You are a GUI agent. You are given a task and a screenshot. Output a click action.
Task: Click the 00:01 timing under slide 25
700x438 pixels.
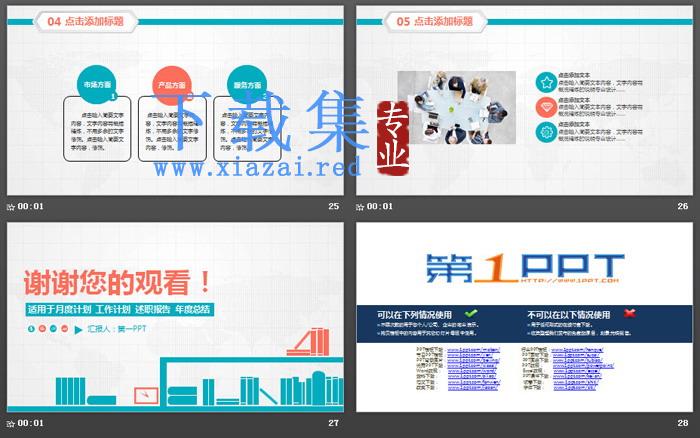tap(30, 206)
